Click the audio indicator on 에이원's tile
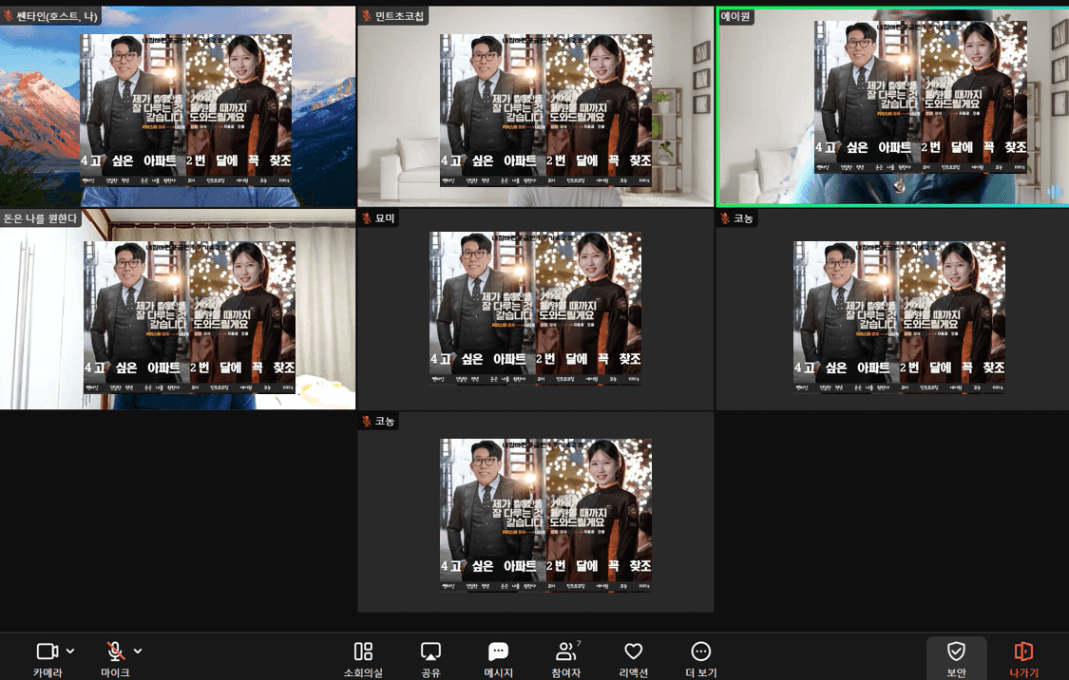Image resolution: width=1069 pixels, height=680 pixels. (x=1054, y=192)
